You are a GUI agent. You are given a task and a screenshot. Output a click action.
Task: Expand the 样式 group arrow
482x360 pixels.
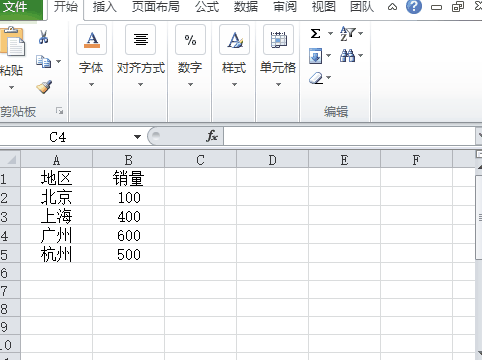click(x=234, y=85)
